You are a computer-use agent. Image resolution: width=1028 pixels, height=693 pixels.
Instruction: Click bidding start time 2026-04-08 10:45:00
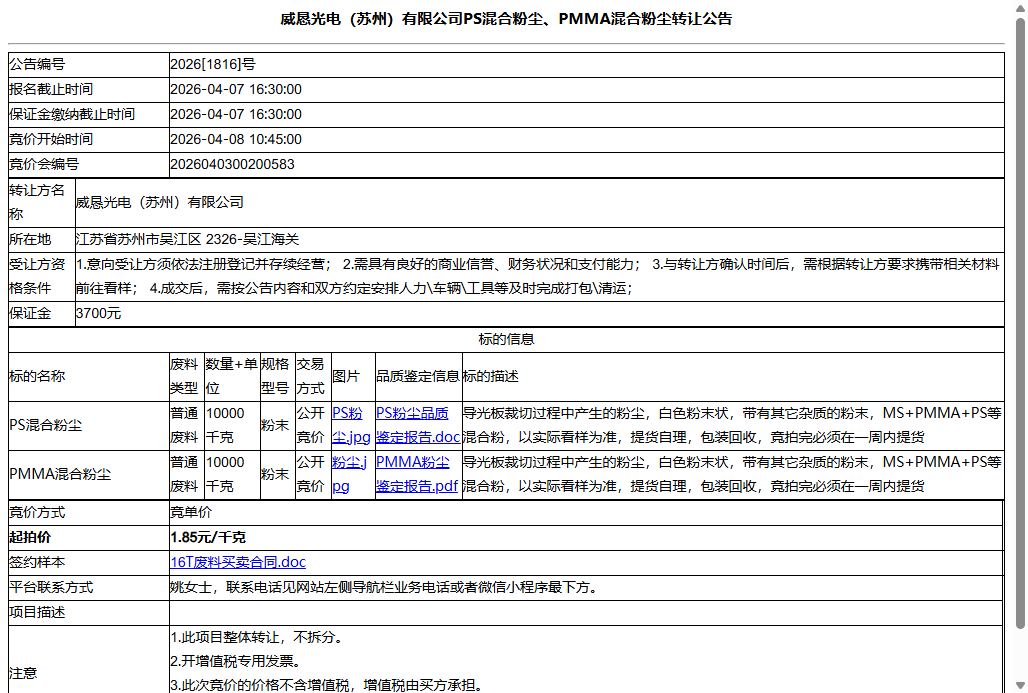tap(236, 140)
